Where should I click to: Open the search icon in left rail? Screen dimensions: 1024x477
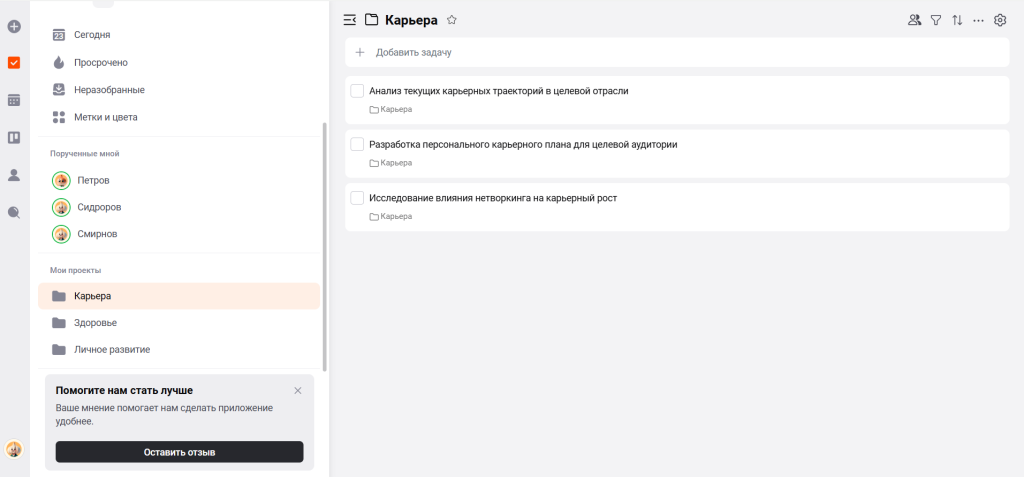click(14, 212)
